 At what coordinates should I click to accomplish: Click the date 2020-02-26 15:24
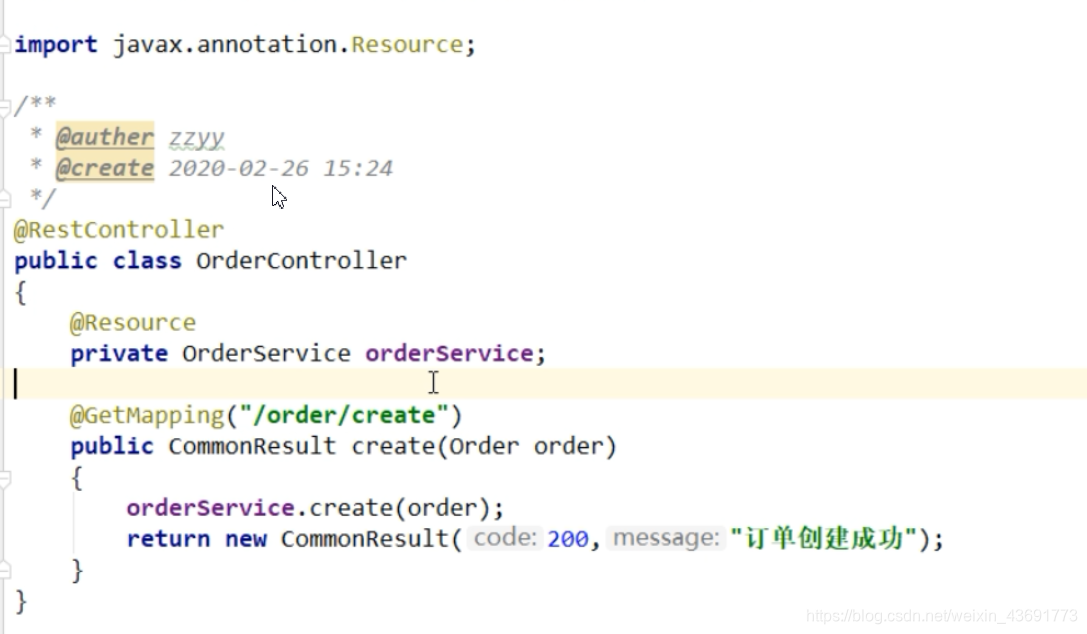[281, 168]
